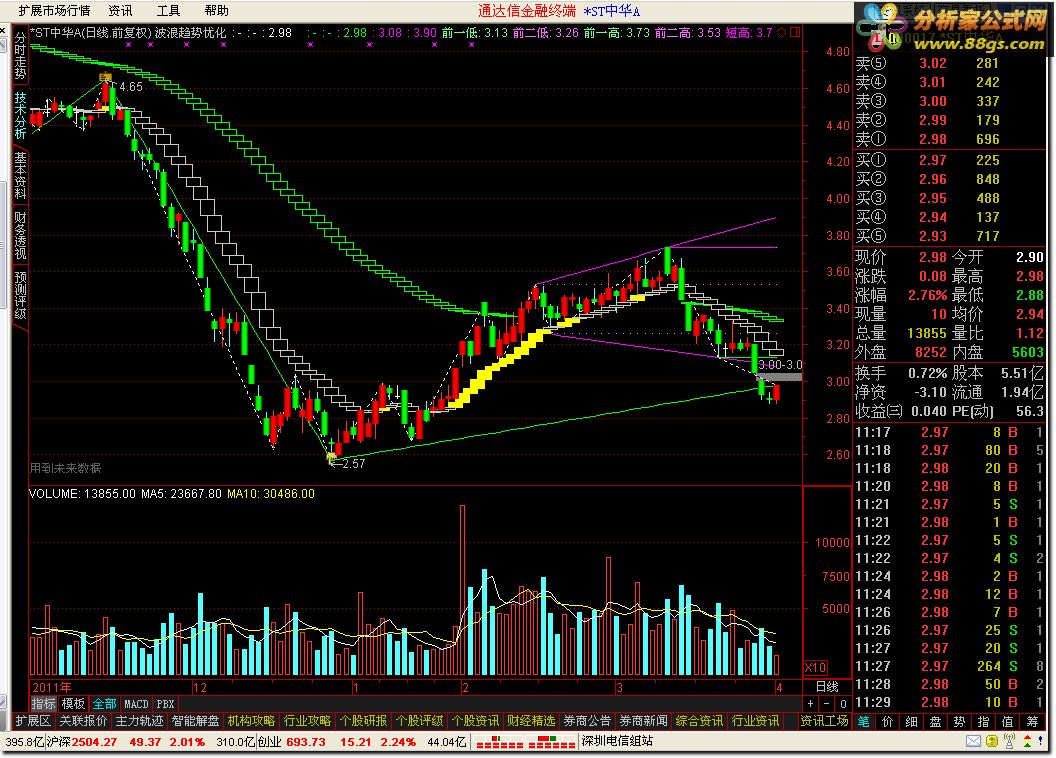Viewport: 1056px width, 758px height.
Task: Open the 综合资讯 tab
Action: coord(699,721)
